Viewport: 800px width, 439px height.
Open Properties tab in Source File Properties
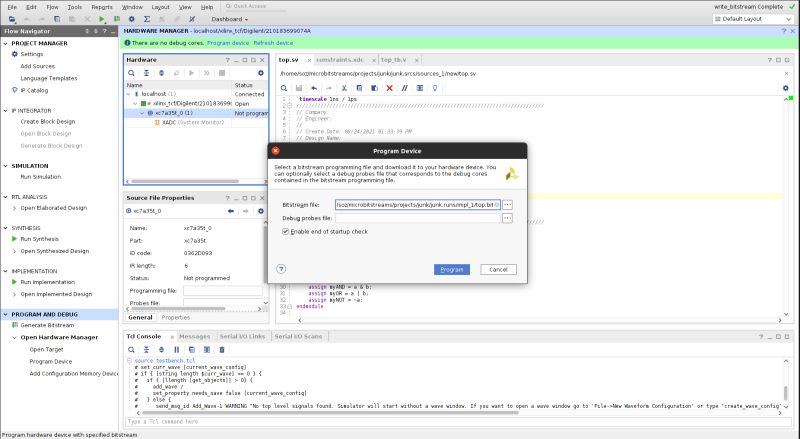[176, 318]
